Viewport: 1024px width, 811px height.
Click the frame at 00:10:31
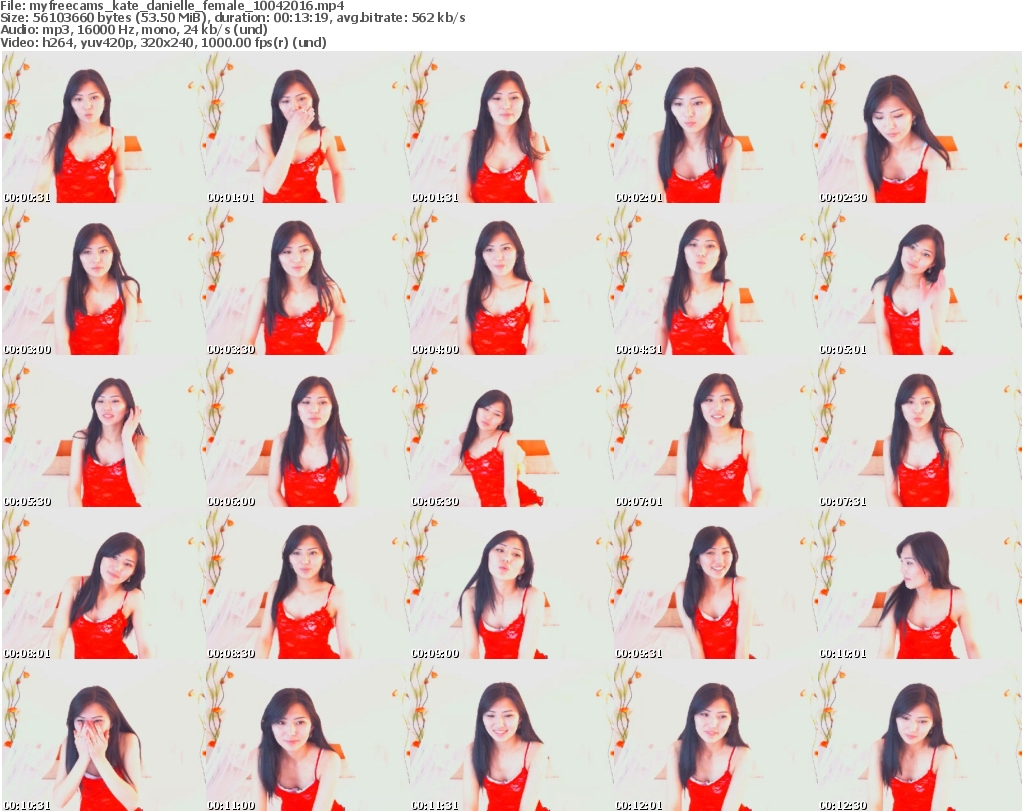pyautogui.click(x=103, y=736)
